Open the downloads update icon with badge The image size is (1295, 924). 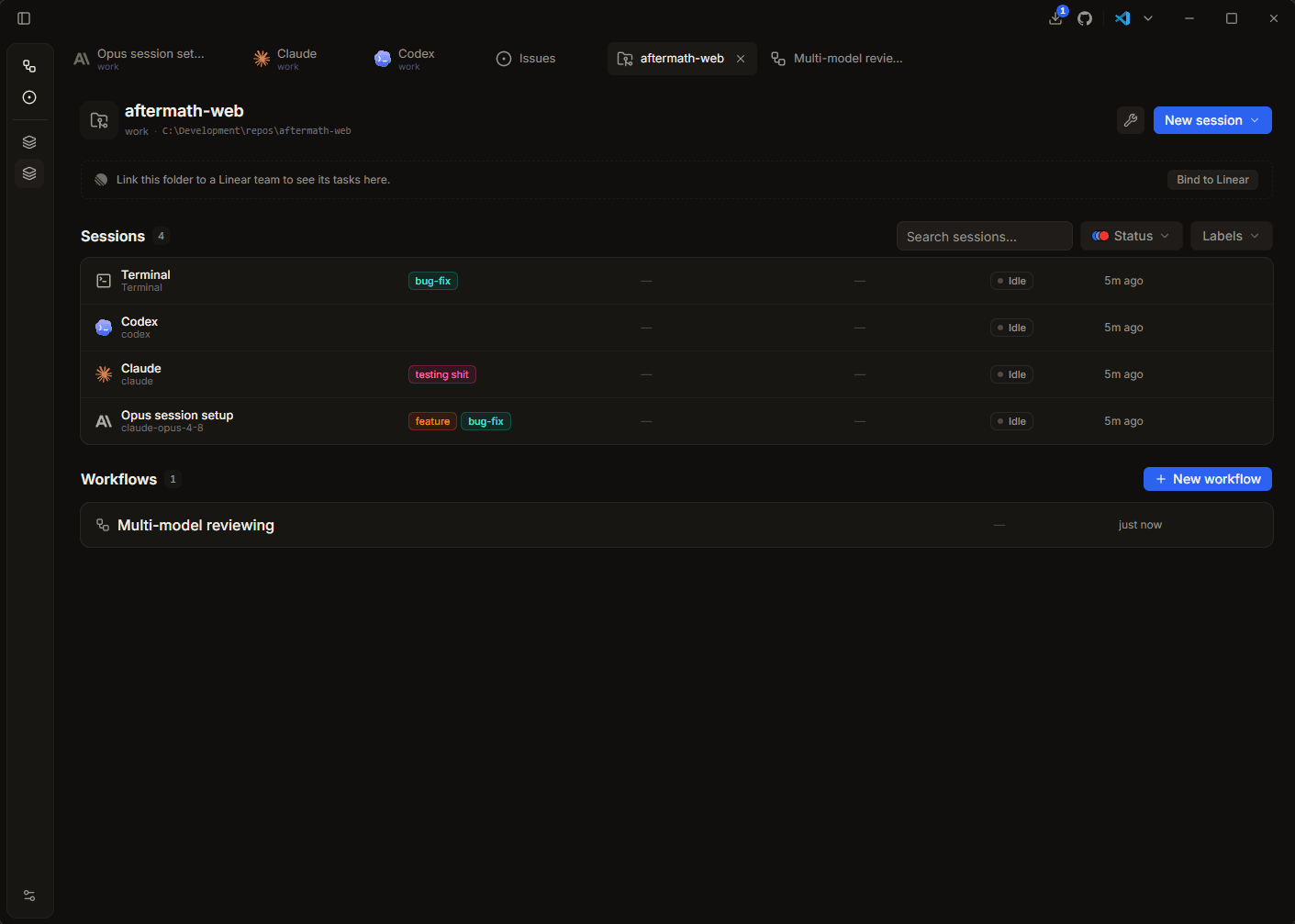1056,18
